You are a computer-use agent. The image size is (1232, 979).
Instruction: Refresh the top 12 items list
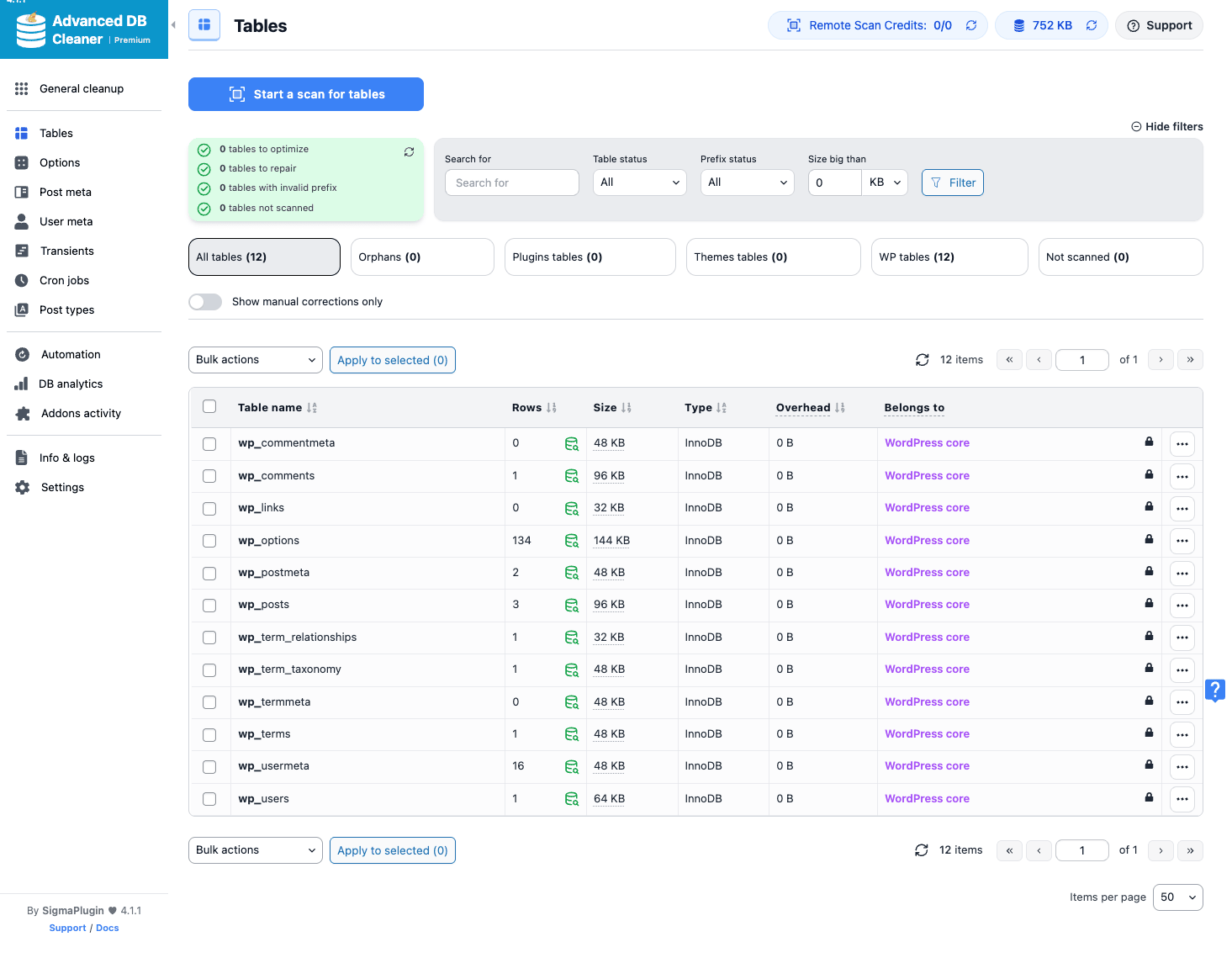pos(923,360)
